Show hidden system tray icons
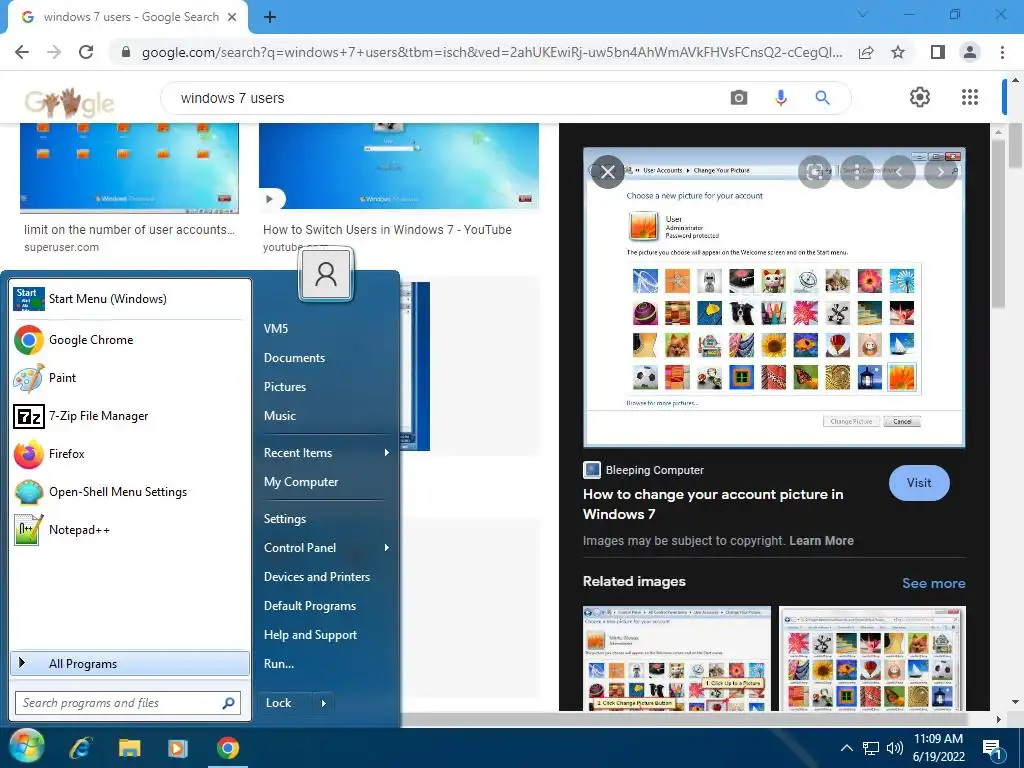 click(846, 748)
